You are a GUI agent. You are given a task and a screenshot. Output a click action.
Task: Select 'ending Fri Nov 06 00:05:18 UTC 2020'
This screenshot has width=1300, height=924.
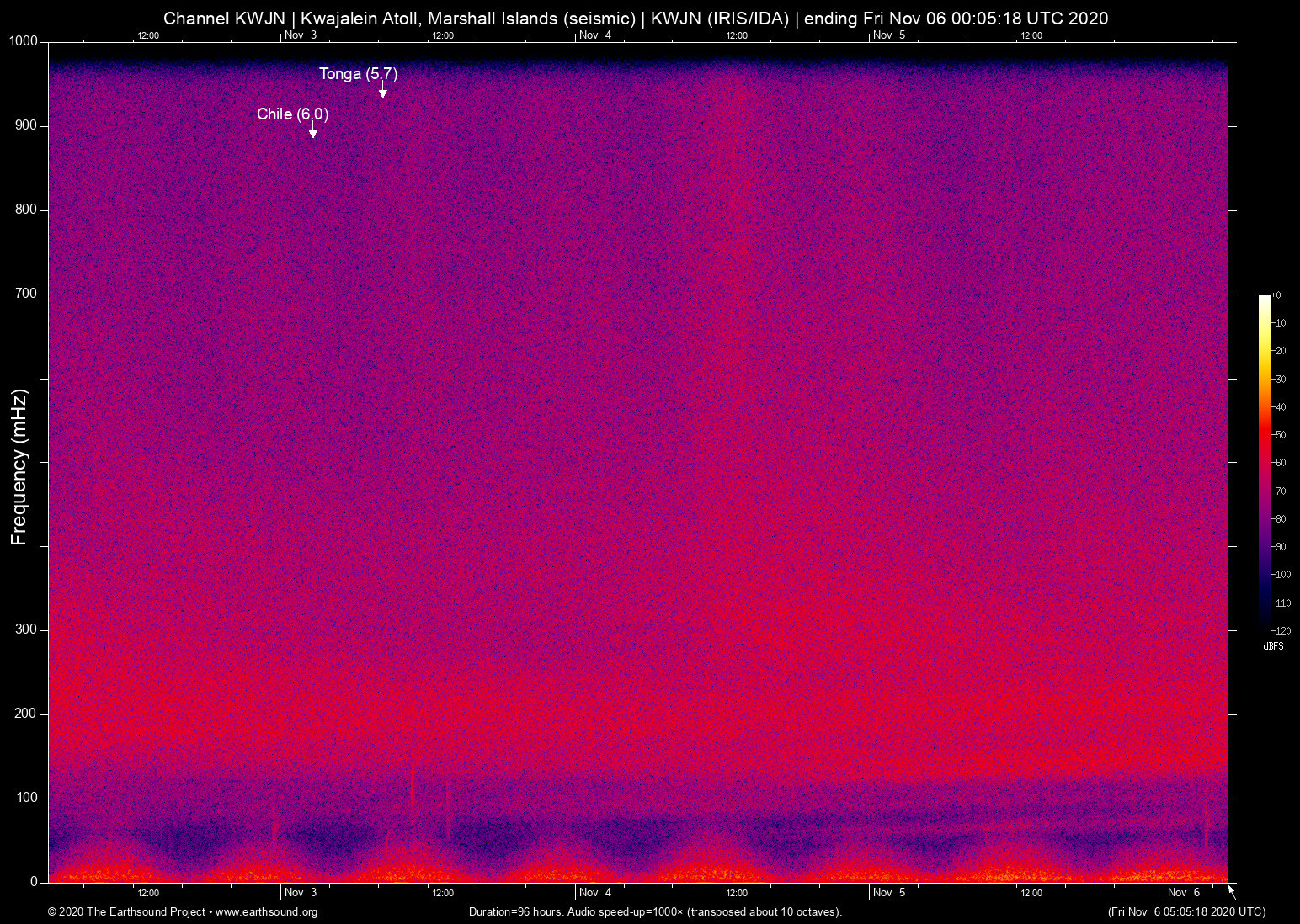point(956,19)
